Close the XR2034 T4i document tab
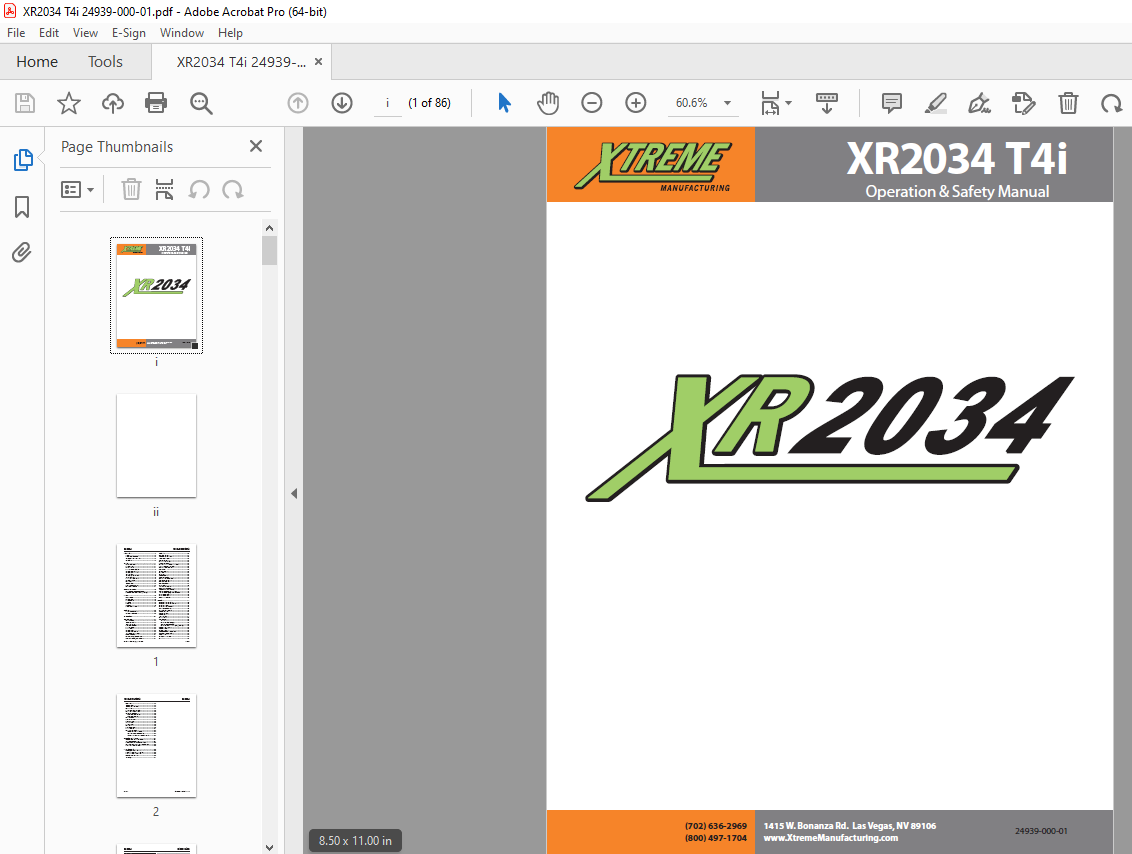Viewport: 1132px width, 854px height. [x=318, y=62]
